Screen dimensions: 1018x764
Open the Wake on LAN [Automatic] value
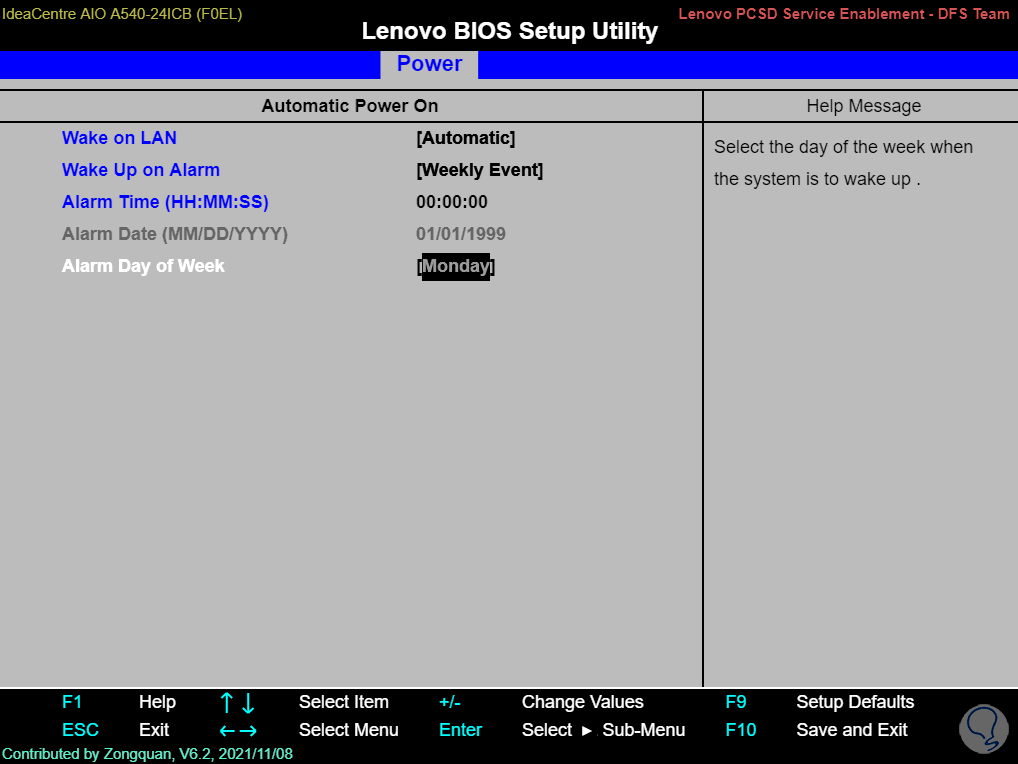pos(466,138)
